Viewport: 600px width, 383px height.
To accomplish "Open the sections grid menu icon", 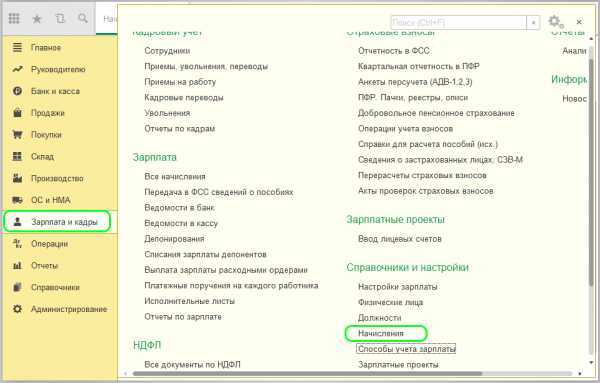I will (x=14, y=18).
